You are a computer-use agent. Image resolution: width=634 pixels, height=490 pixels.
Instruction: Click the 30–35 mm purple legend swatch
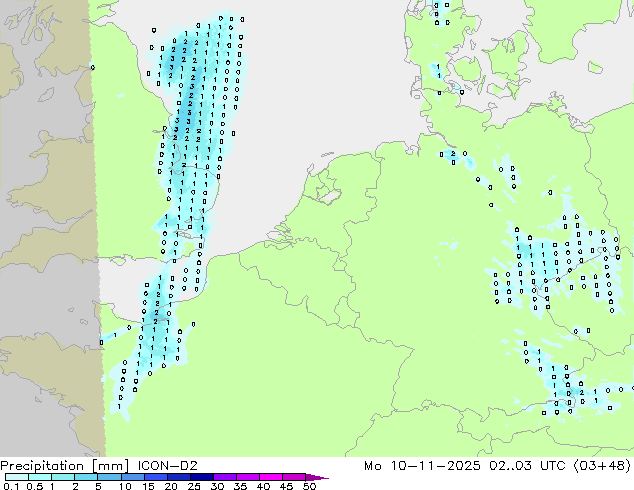(x=224, y=477)
